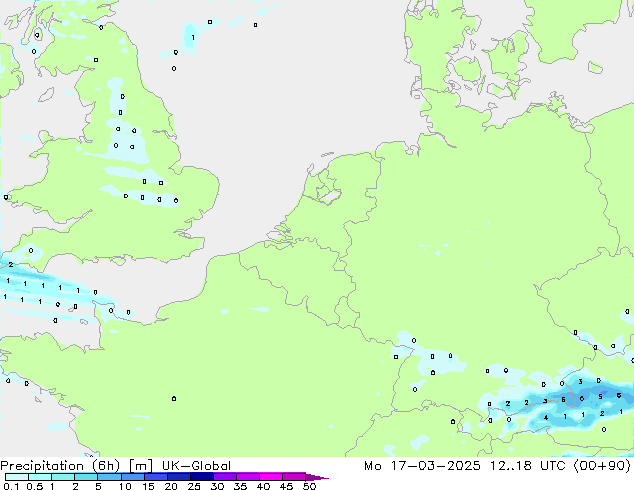
Task: Click the '25' legend scale label
Action: pos(194,486)
